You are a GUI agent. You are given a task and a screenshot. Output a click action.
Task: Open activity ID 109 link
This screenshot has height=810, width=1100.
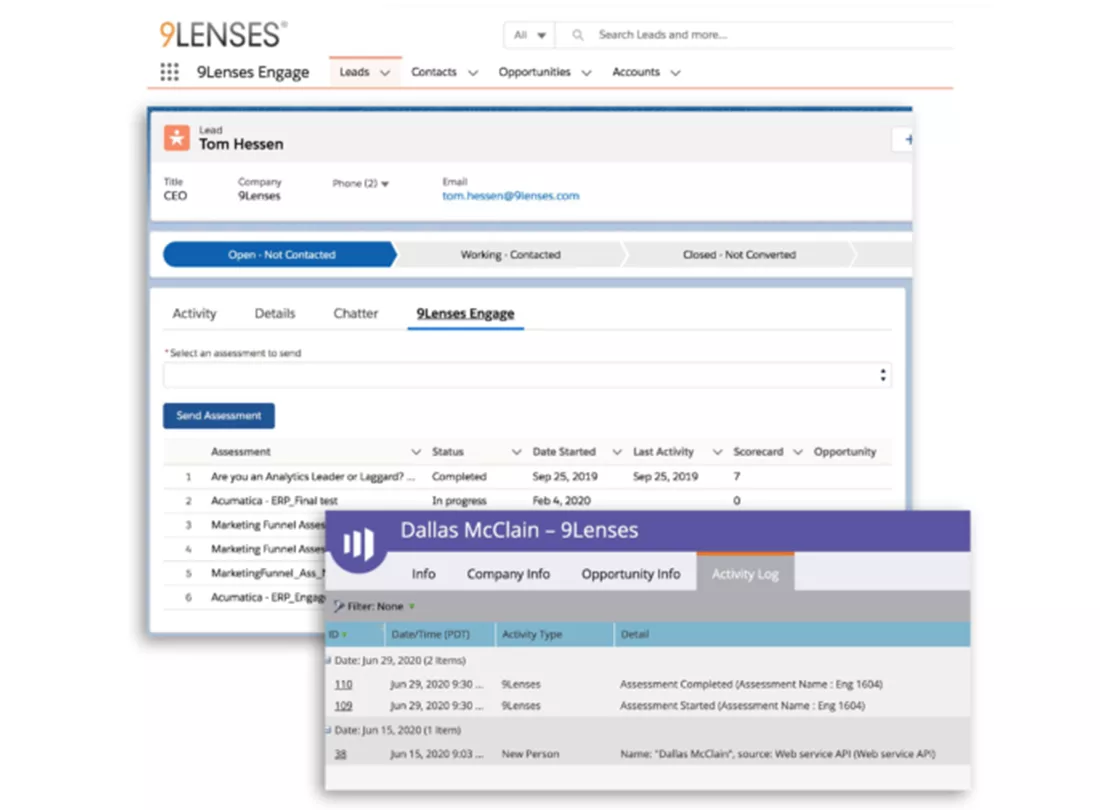click(x=343, y=706)
